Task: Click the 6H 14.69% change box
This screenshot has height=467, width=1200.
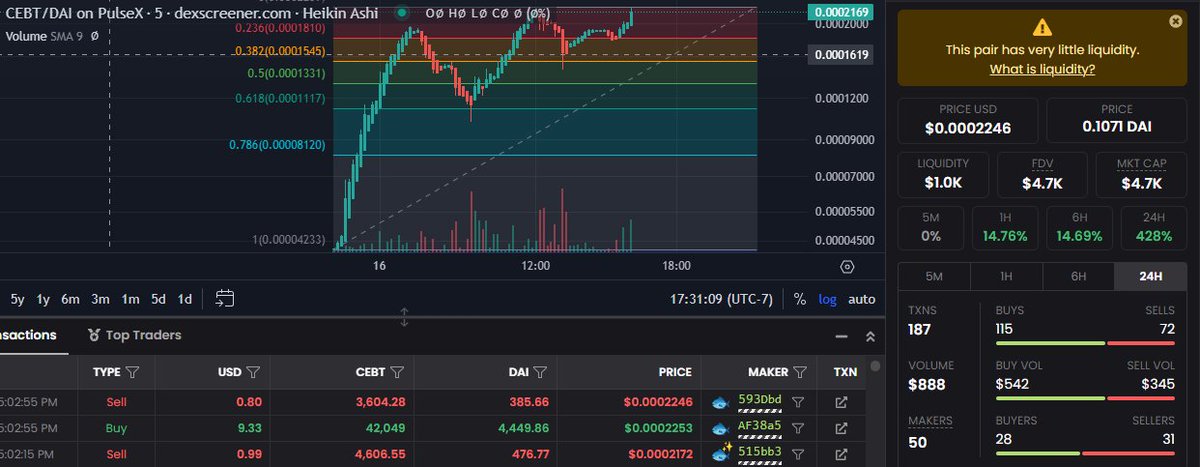Action: coord(1079,228)
